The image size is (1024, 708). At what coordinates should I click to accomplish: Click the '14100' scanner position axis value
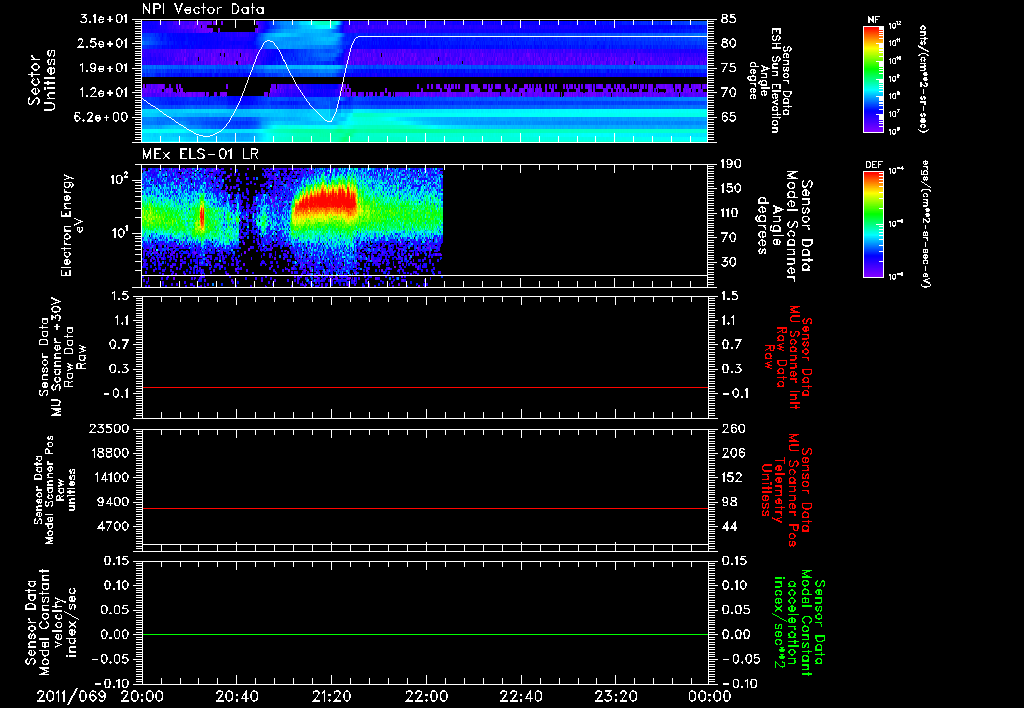coord(109,477)
